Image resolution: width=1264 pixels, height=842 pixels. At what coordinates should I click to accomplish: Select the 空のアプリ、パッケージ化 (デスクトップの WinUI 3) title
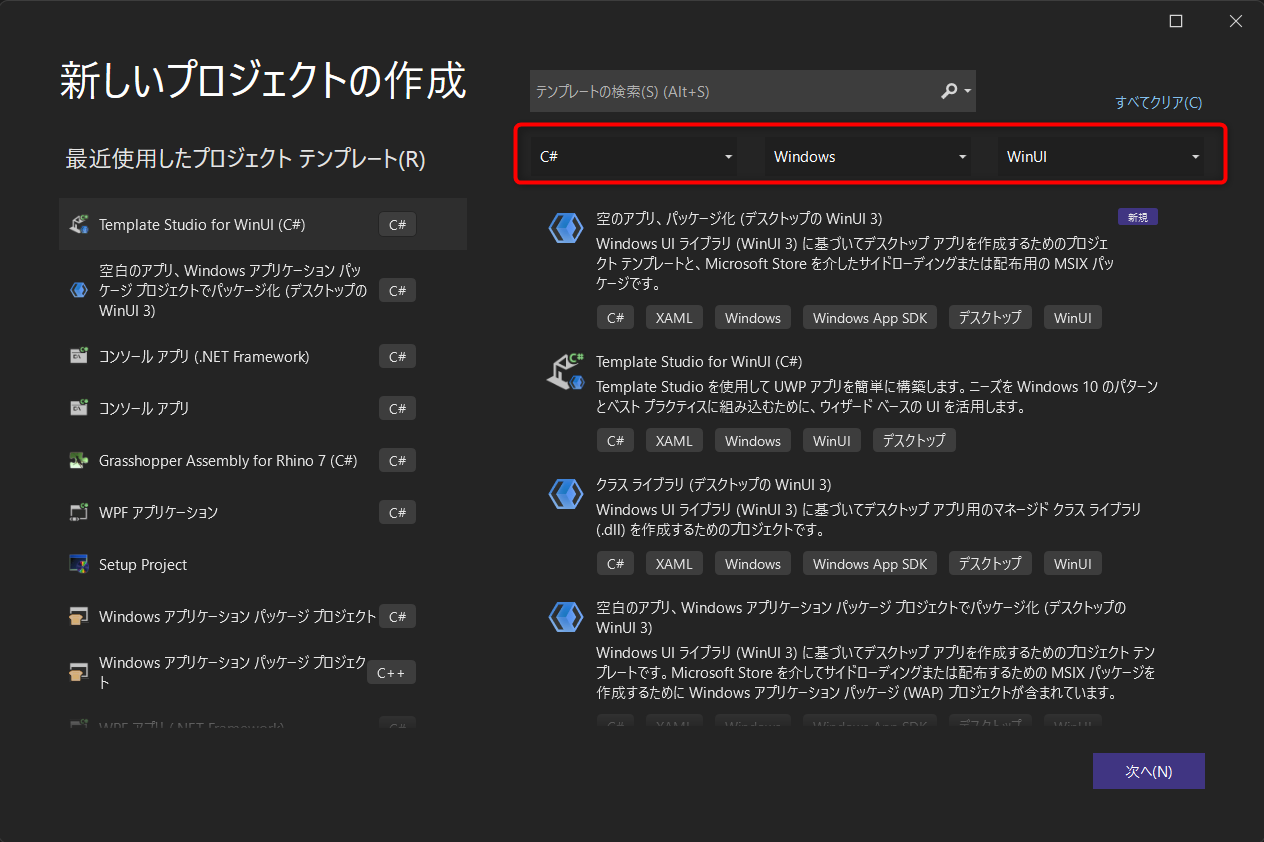pos(739,218)
